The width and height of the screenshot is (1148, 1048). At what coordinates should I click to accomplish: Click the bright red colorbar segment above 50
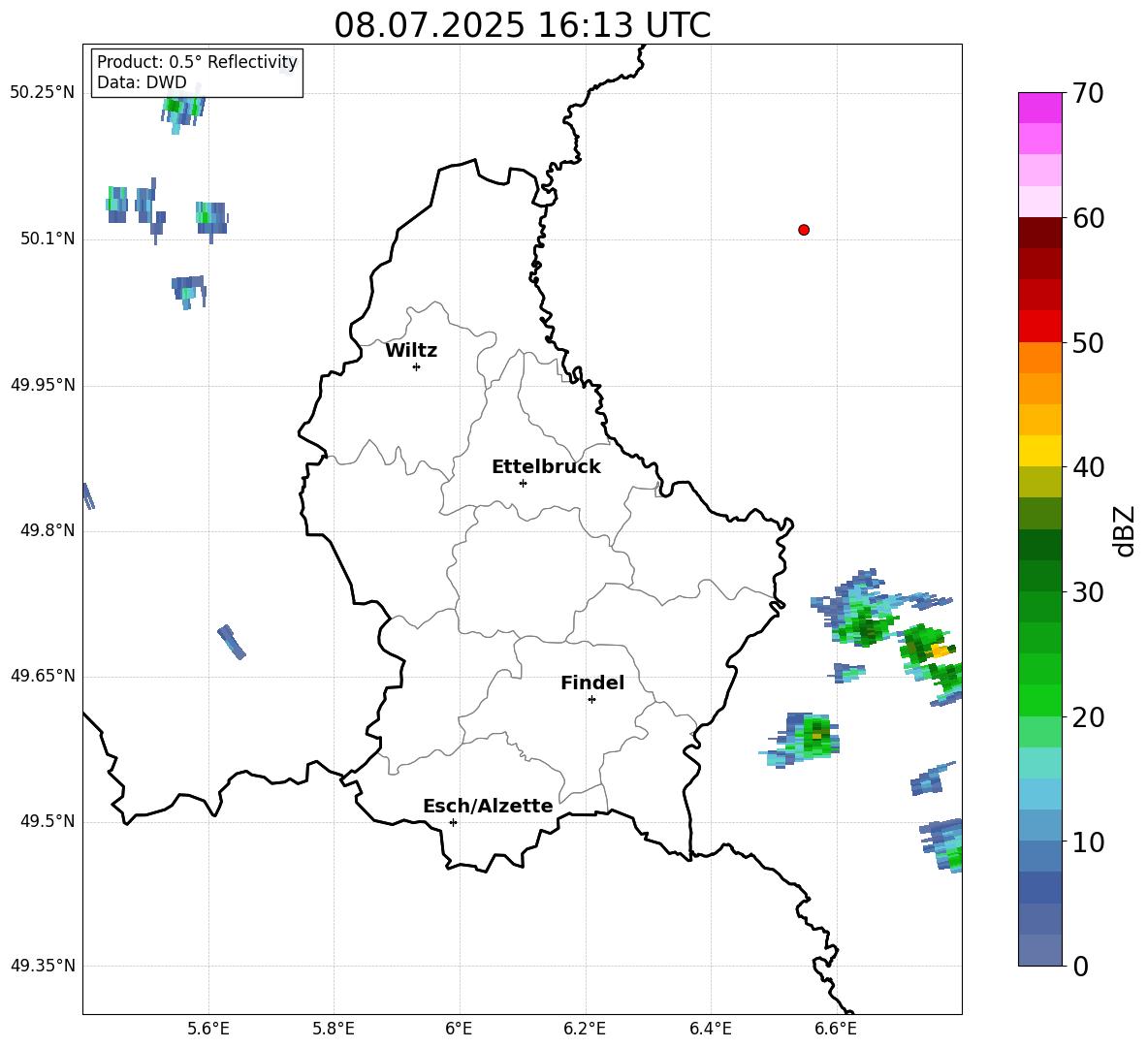click(1039, 327)
